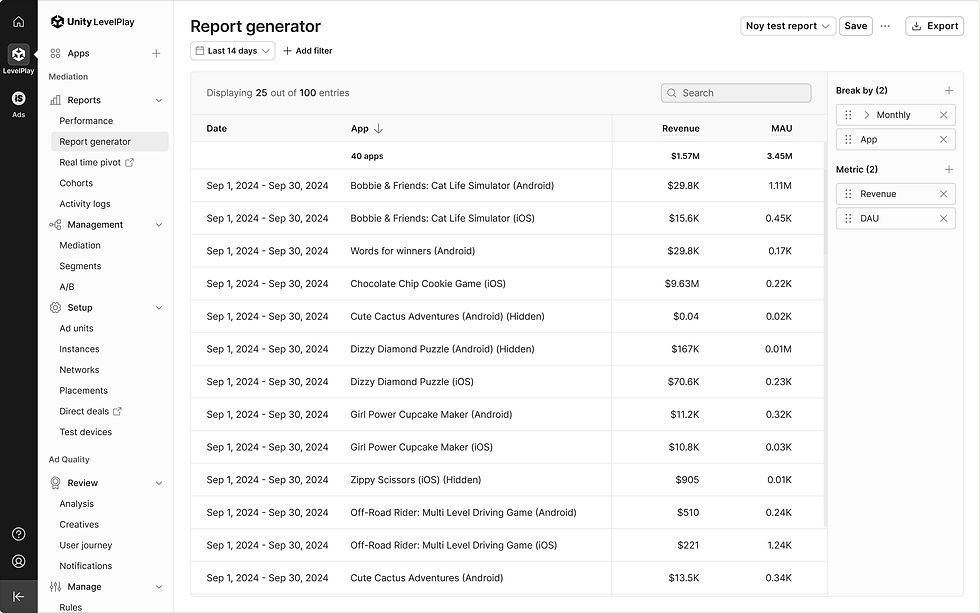The height and width of the screenshot is (613, 980).
Task: Collapse the sidebar with arrow icon
Action: (x=19, y=596)
